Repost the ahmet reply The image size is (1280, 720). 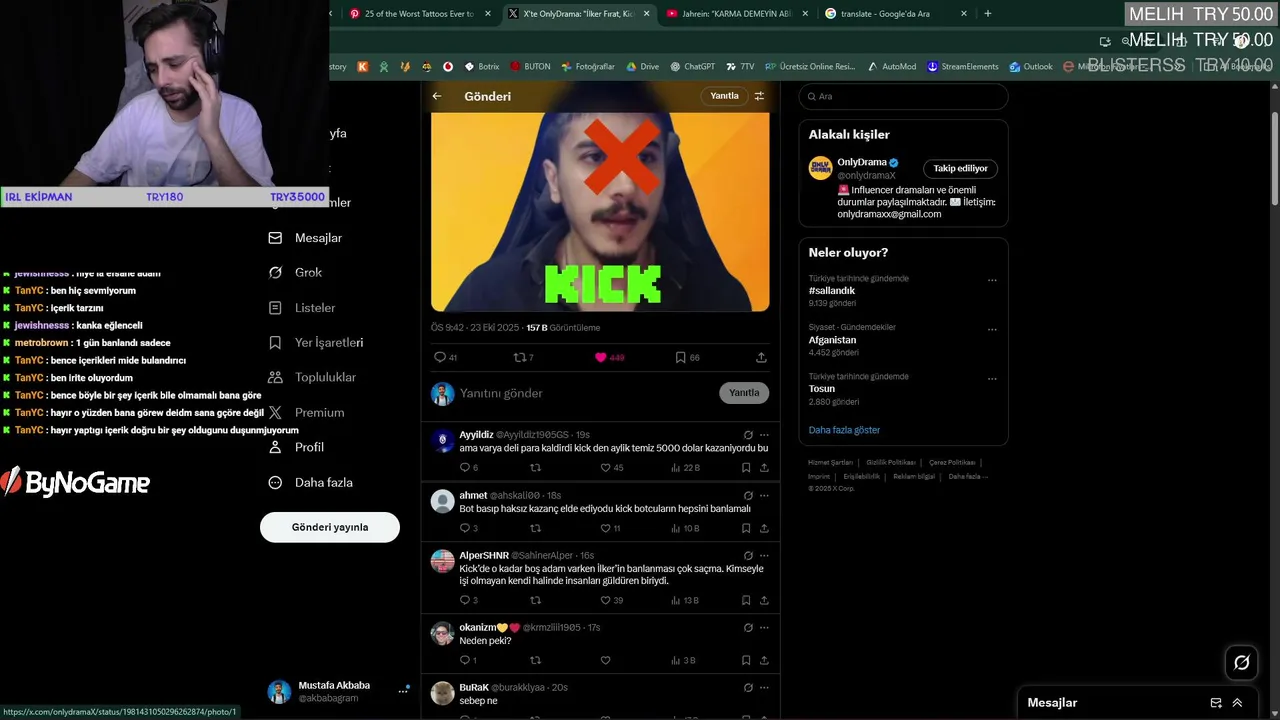point(535,528)
